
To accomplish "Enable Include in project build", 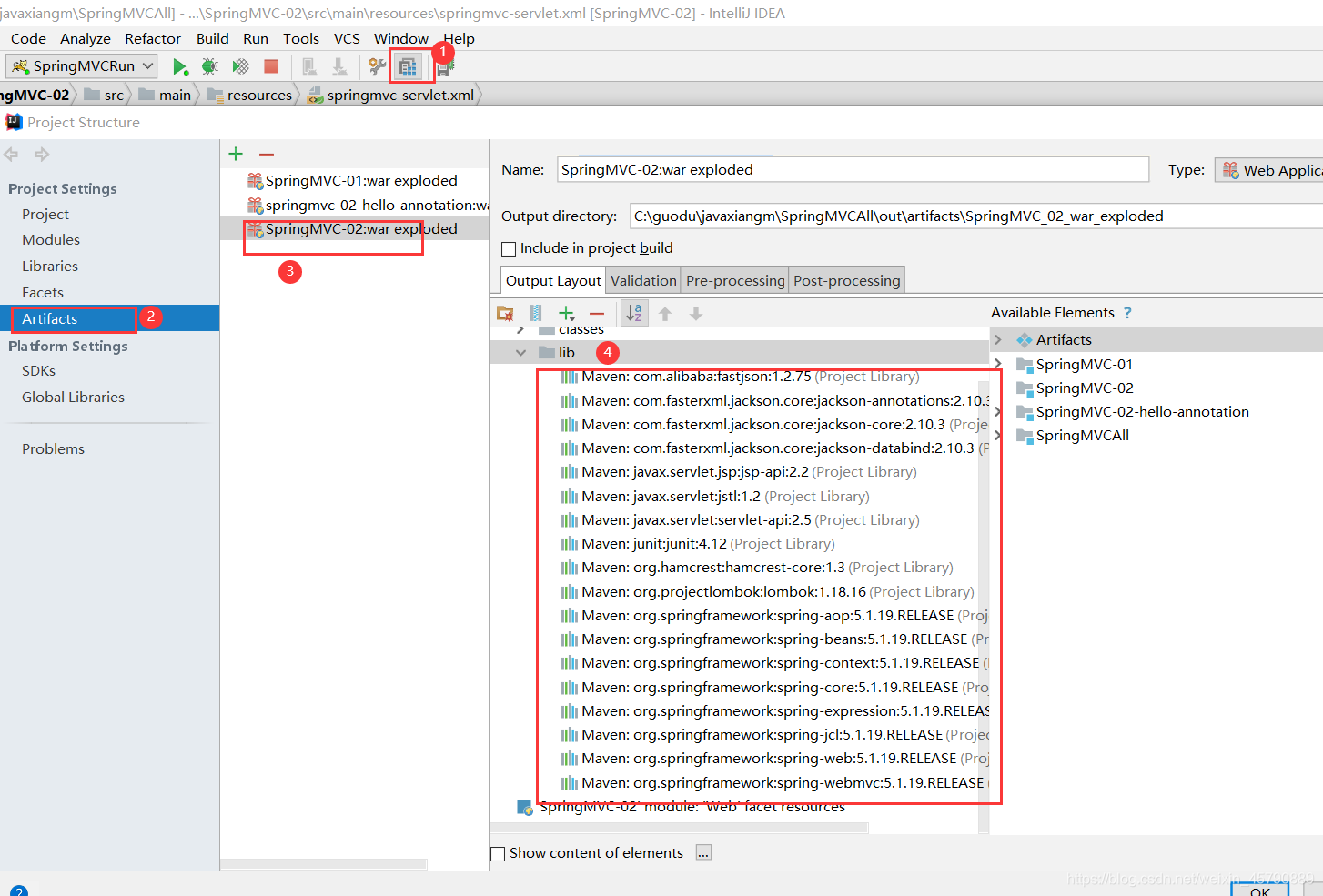I will click(509, 248).
